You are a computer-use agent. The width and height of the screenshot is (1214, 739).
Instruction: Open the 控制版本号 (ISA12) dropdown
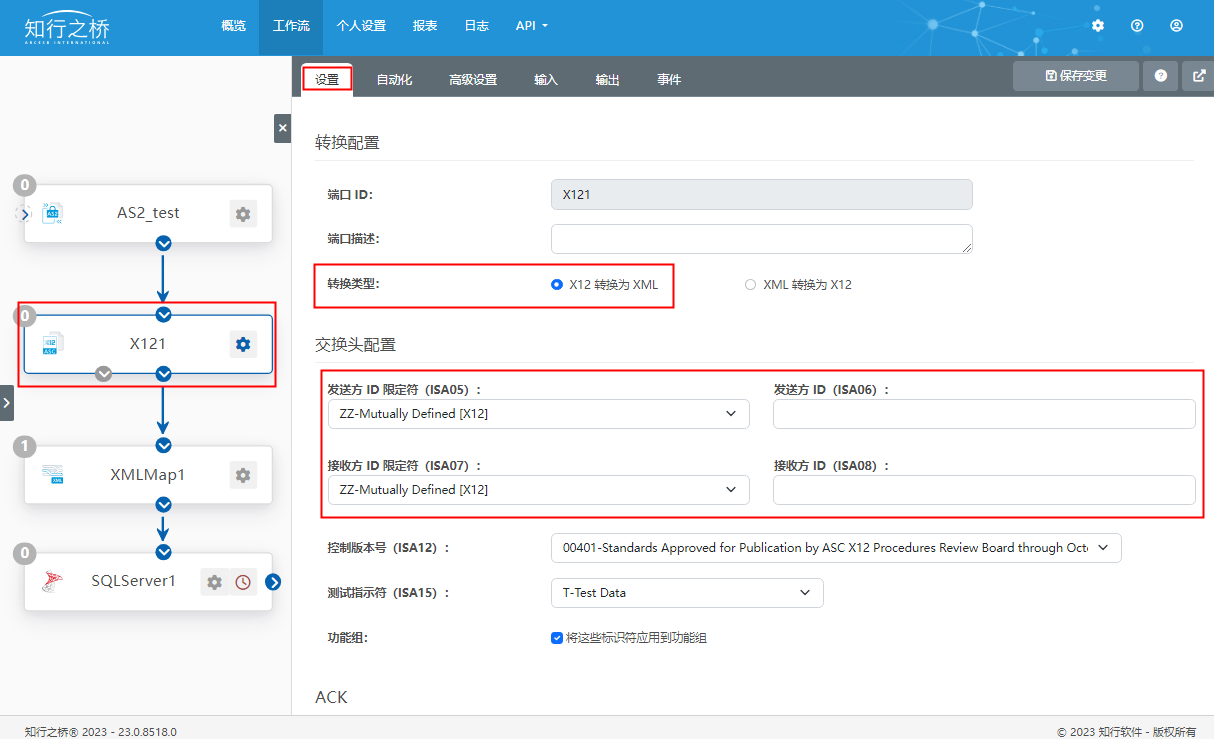click(x=836, y=548)
